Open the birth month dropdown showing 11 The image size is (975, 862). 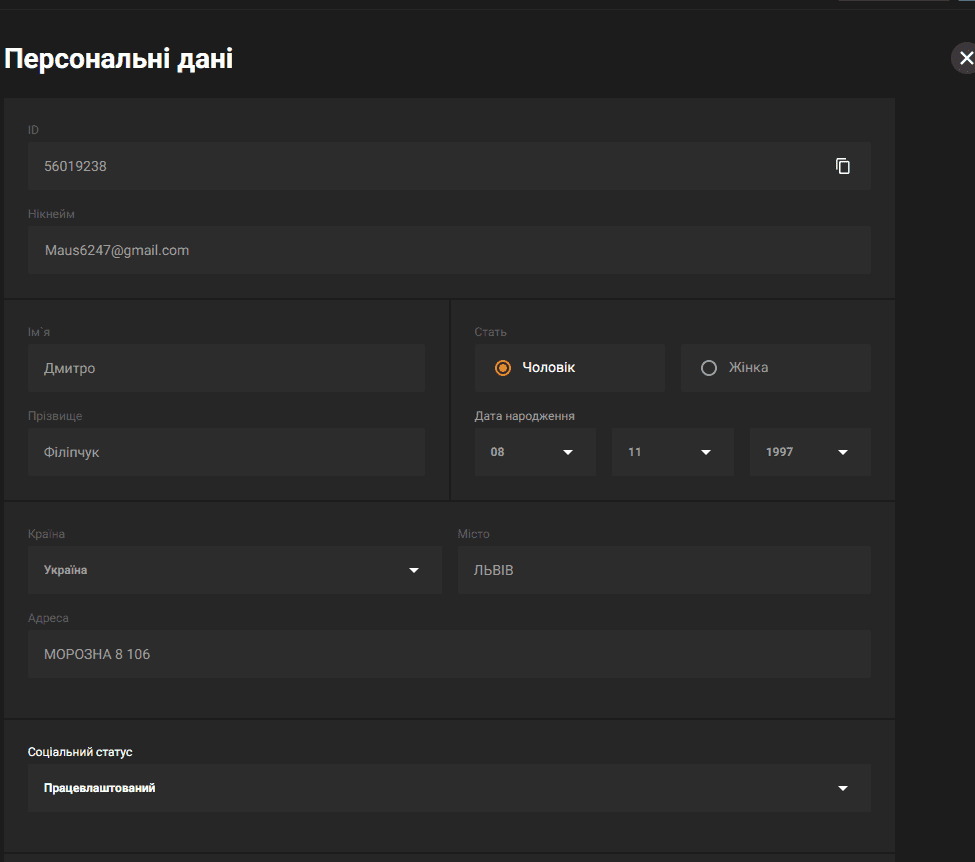673,452
